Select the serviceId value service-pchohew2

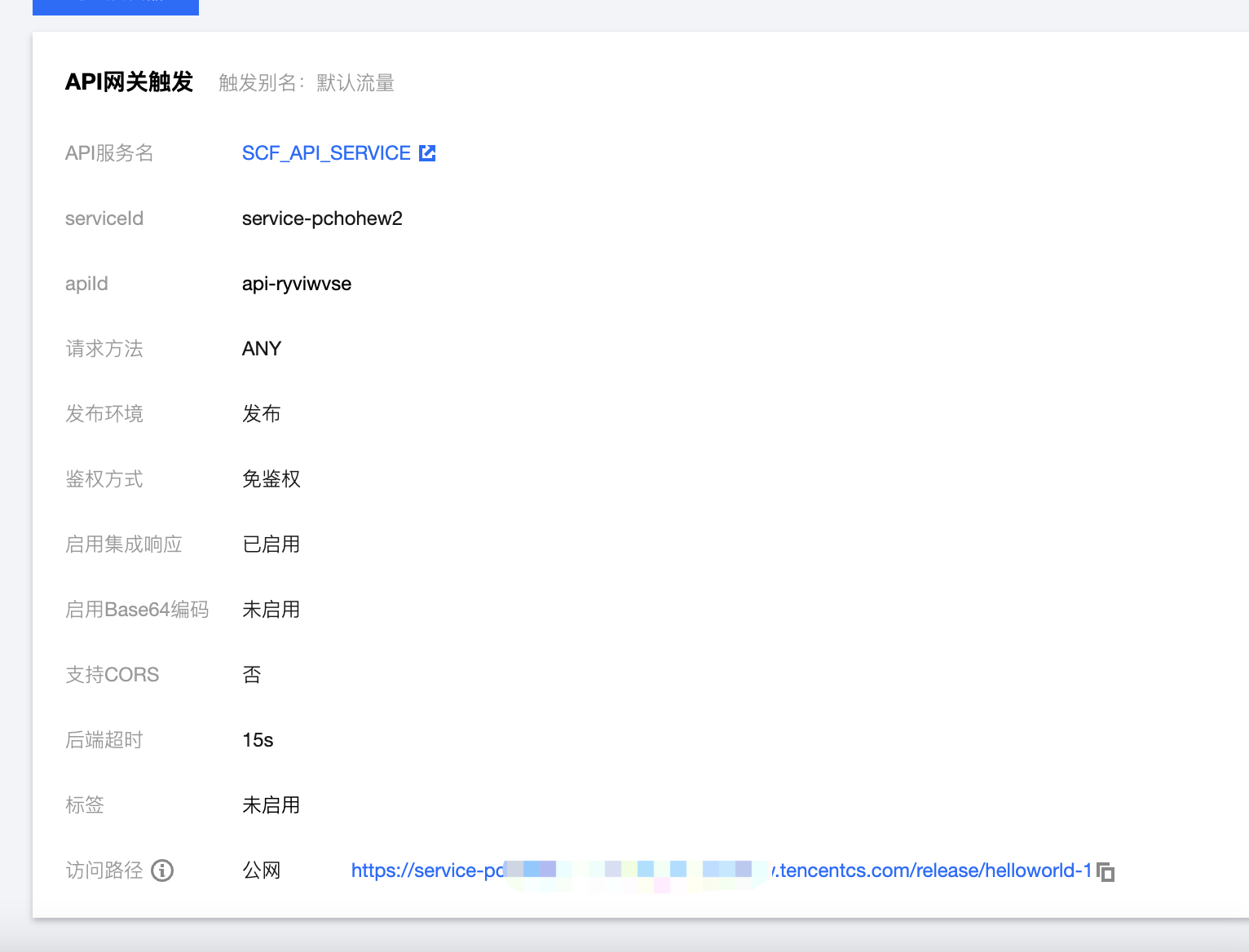322,218
